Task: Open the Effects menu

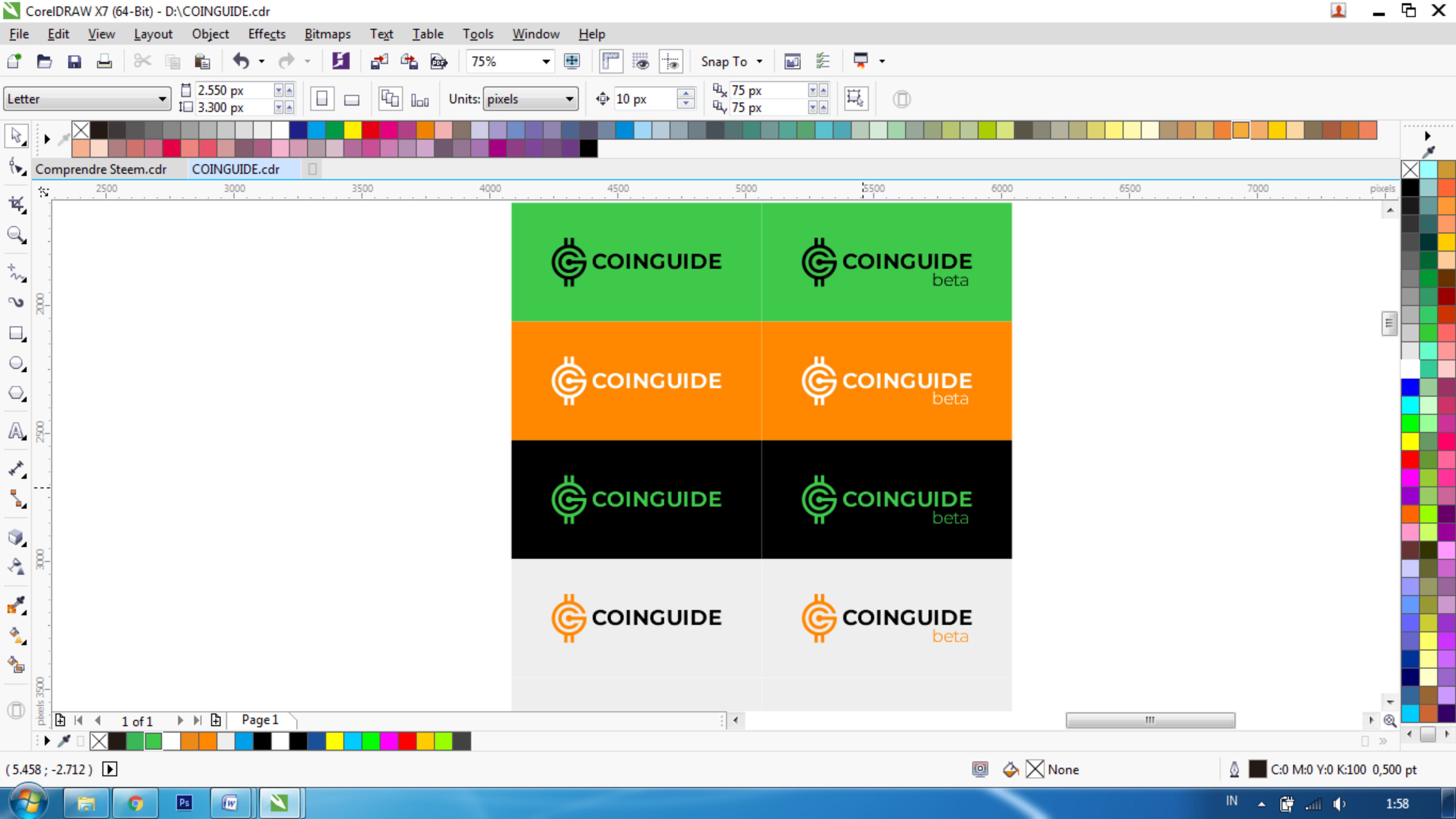Action: tap(266, 34)
